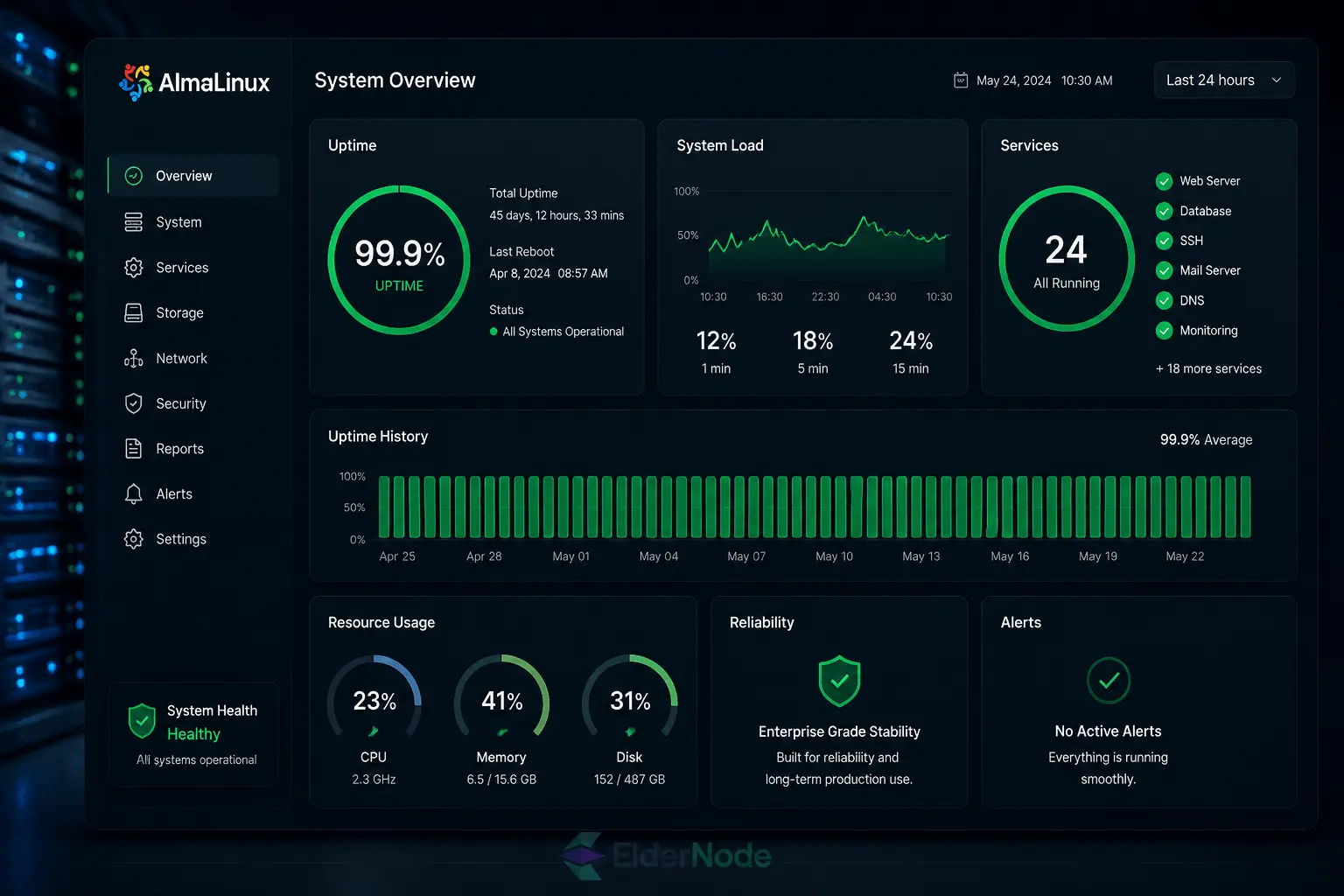Click the No Active Alerts heading
This screenshot has height=896, width=1344.
[x=1108, y=731]
